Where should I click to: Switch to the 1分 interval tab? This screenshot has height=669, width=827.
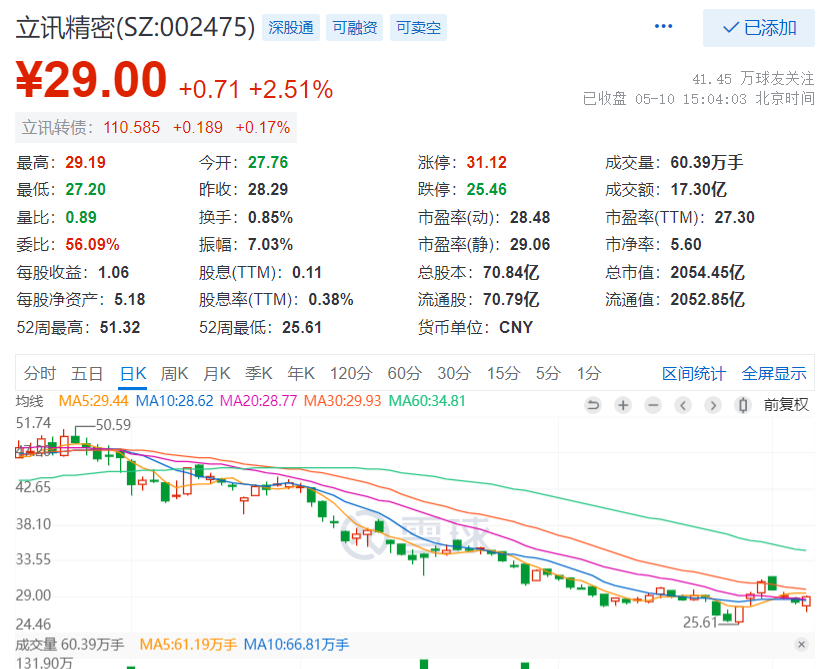pos(589,374)
